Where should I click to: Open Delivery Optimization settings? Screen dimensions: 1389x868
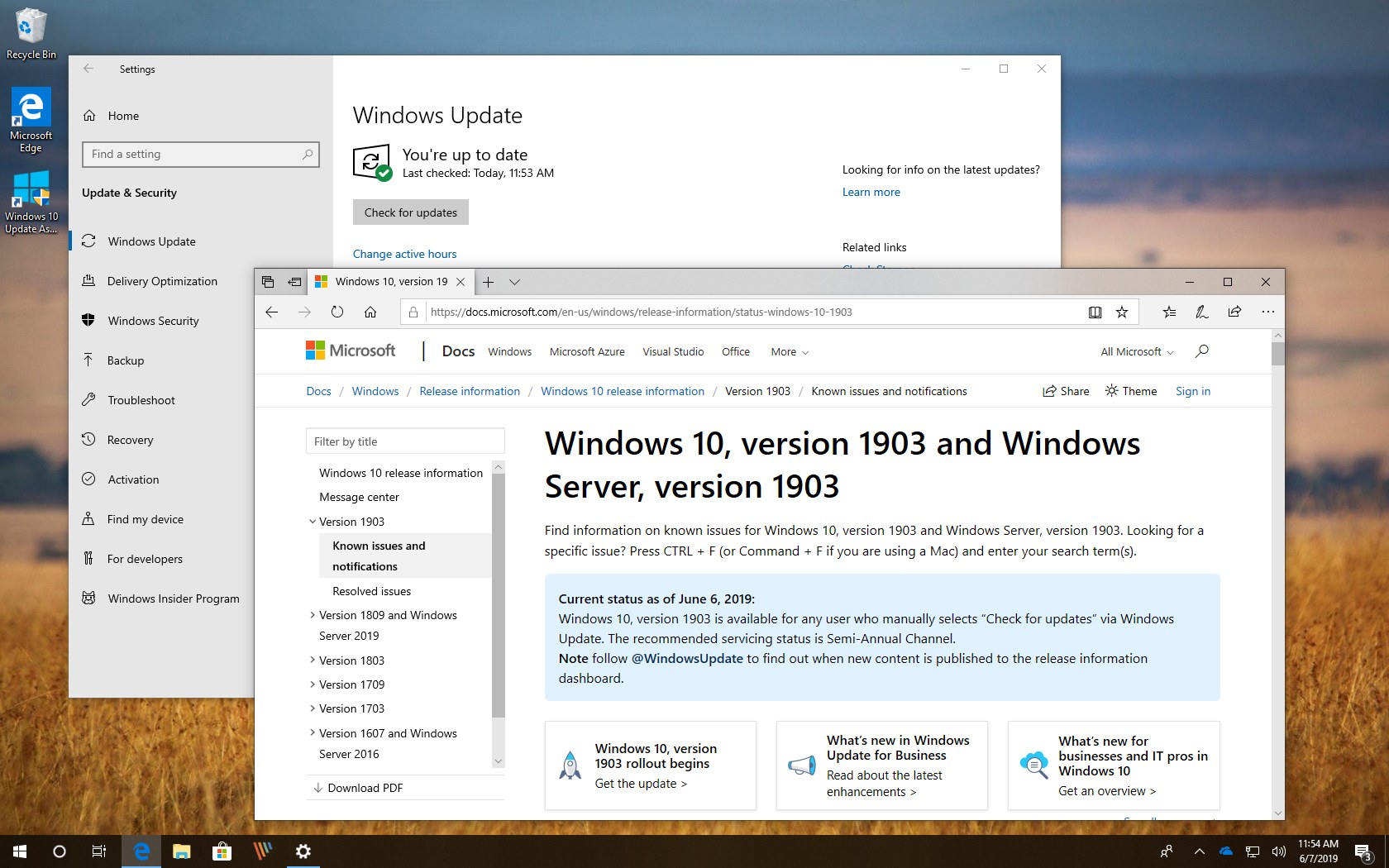pos(162,281)
